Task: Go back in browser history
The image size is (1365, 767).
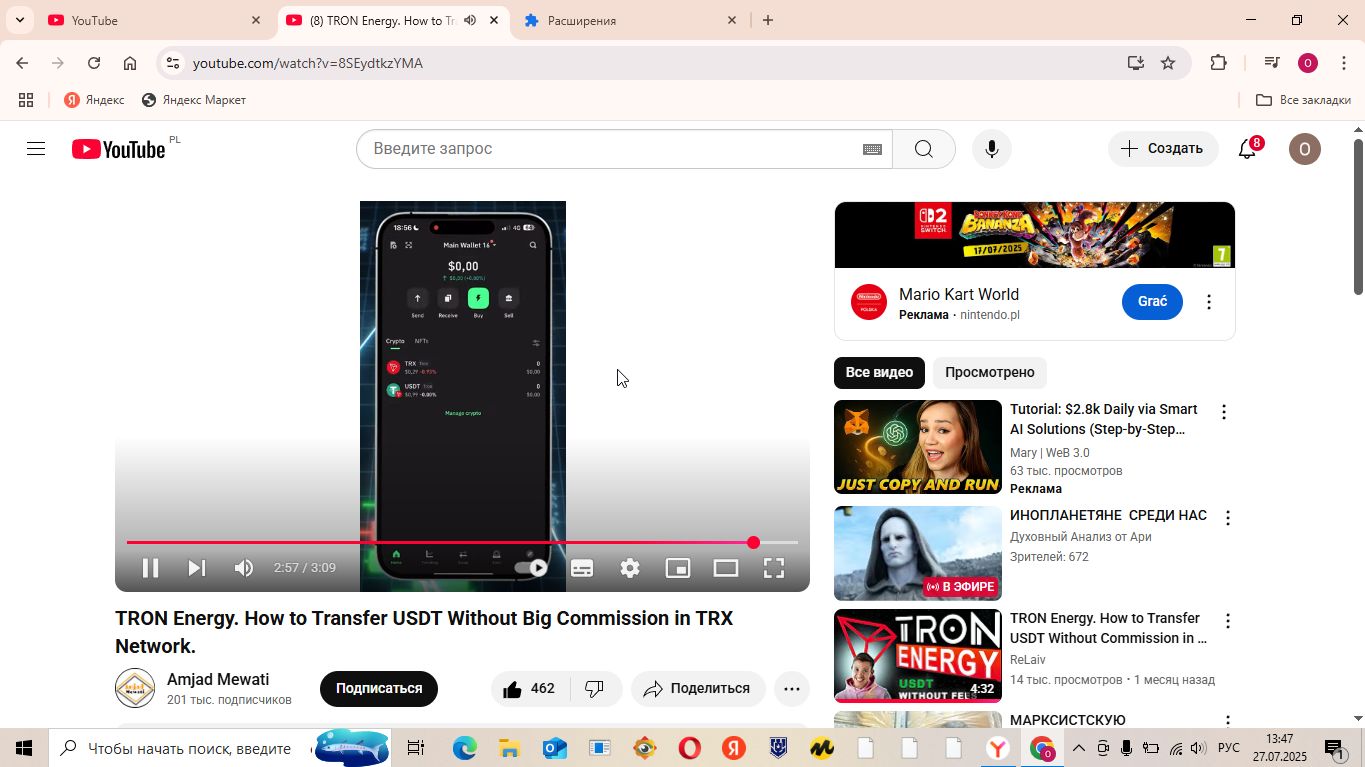Action: click(22, 63)
